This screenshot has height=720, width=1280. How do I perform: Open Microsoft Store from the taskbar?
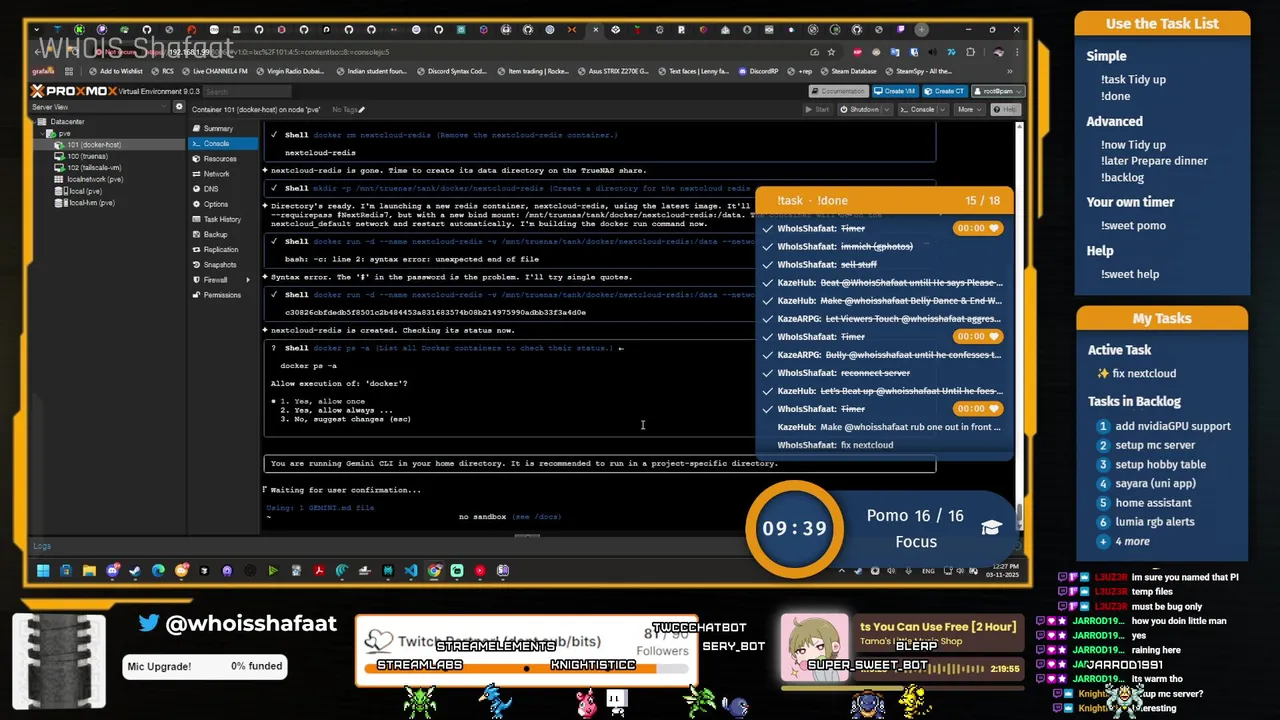coord(66,571)
